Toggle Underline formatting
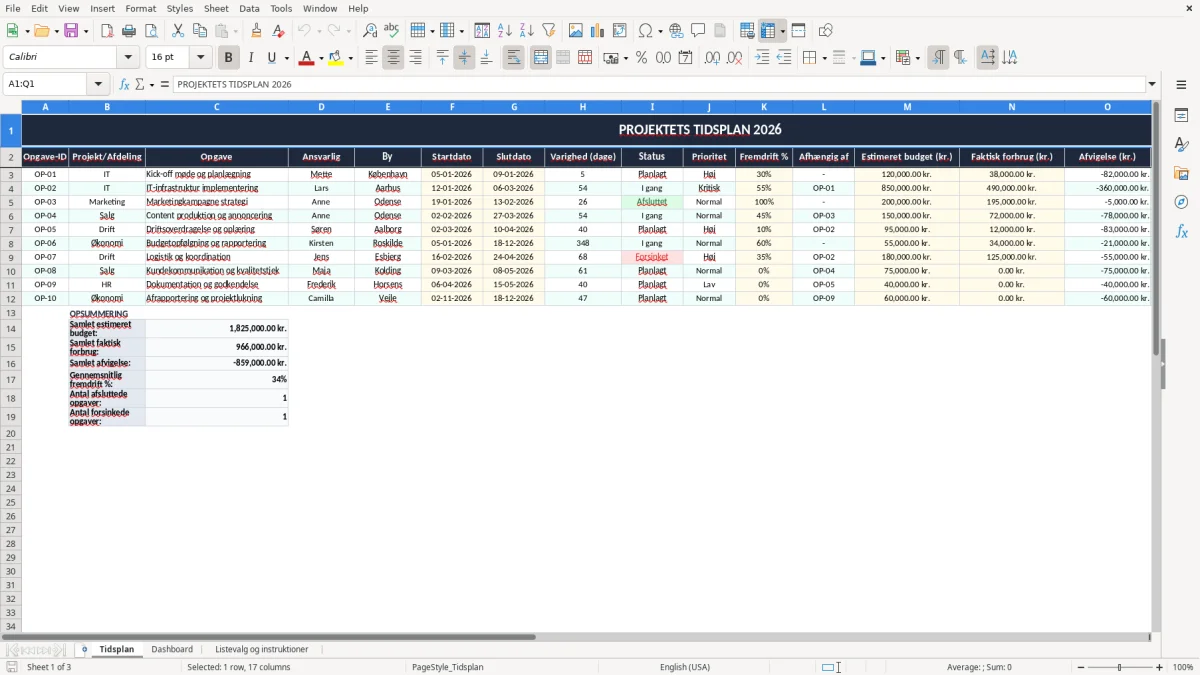The image size is (1200, 675). tap(271, 58)
